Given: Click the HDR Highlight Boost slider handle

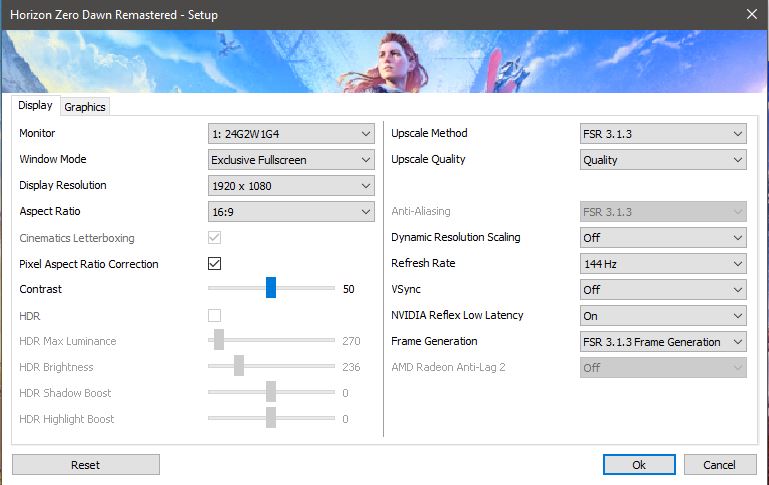Looking at the screenshot, I should coord(271,417).
